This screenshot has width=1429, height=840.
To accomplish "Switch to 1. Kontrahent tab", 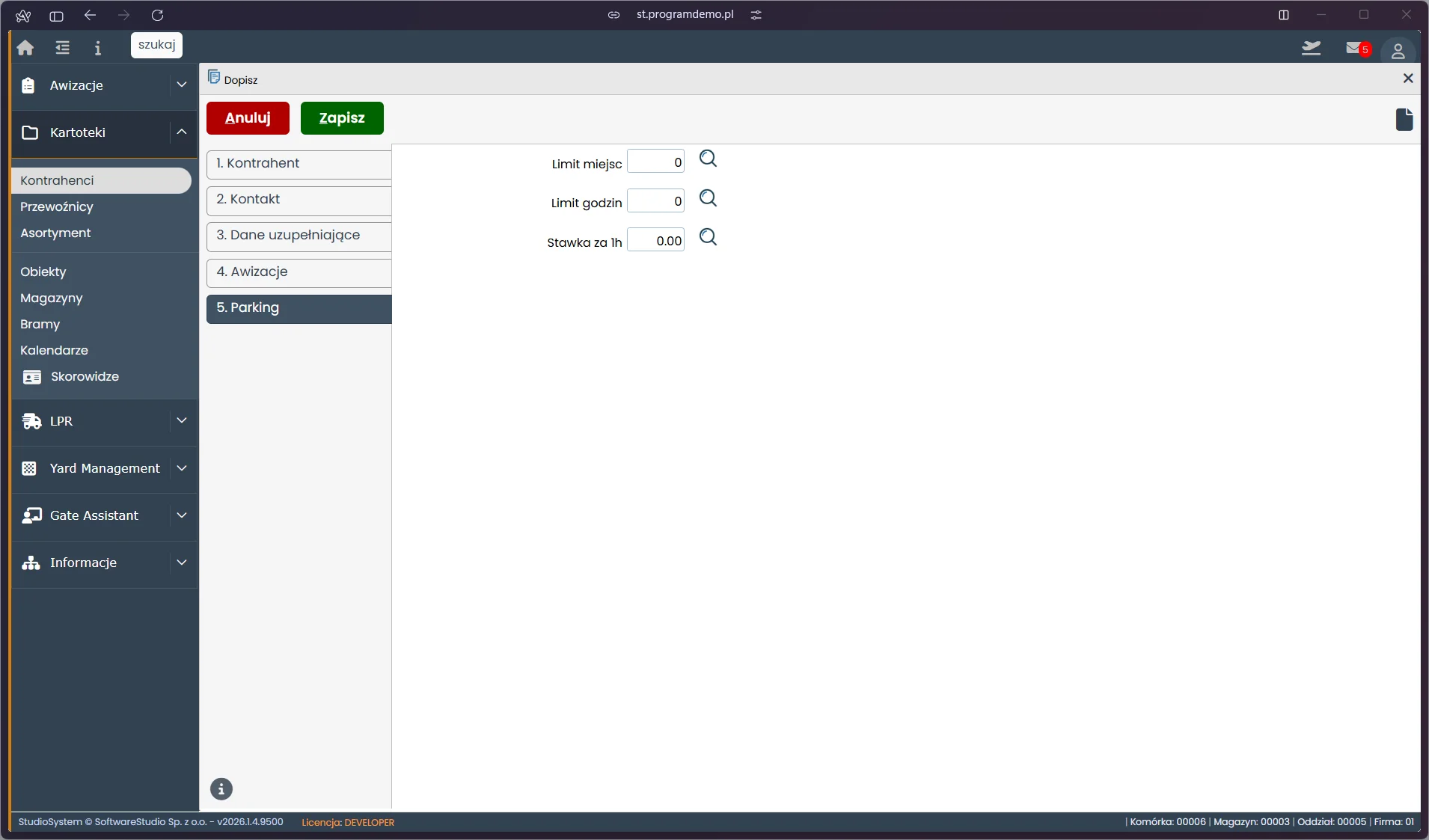I will [x=299, y=164].
